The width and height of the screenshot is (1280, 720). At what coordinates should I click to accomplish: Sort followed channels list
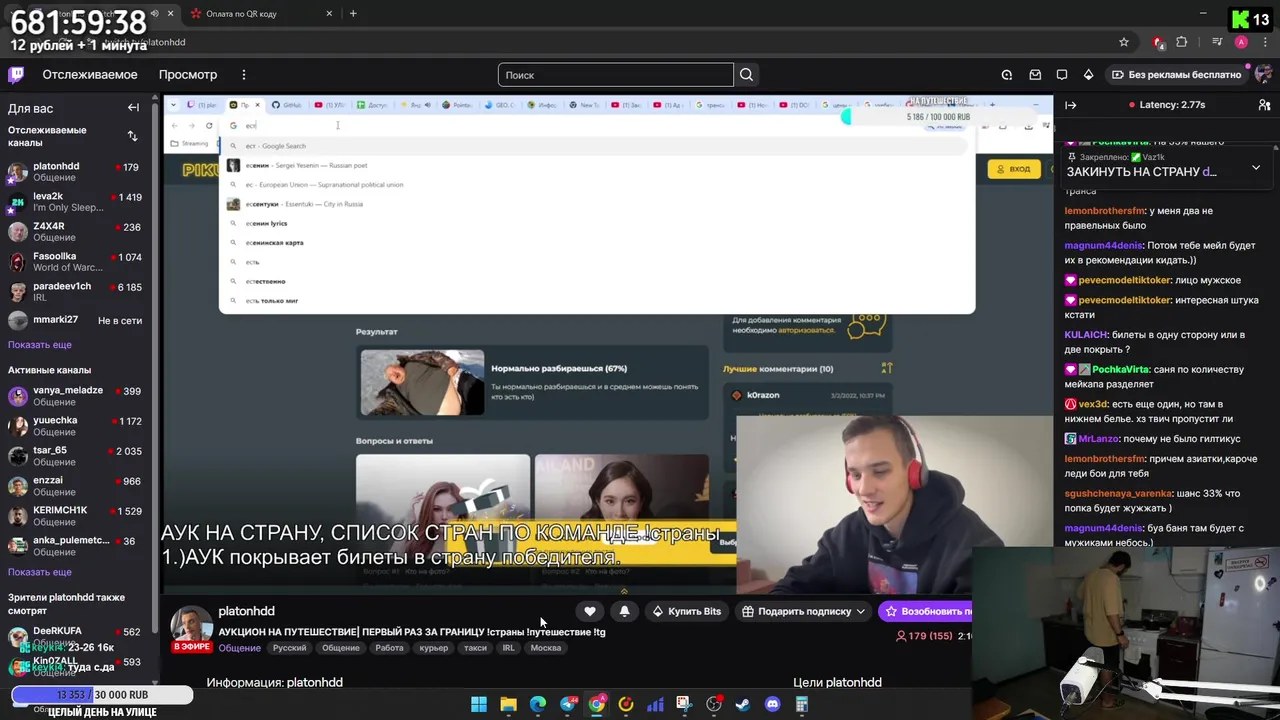[x=132, y=136]
